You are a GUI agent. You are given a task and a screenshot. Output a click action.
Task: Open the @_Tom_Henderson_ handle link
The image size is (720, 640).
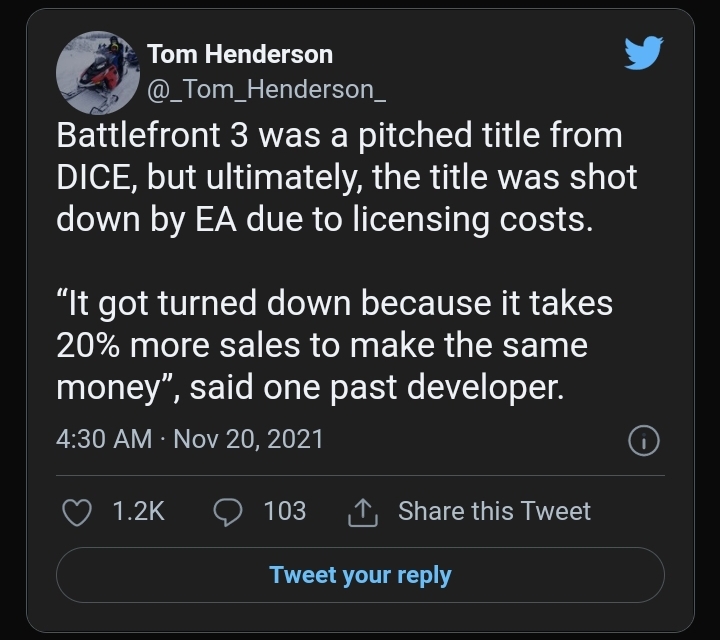266,89
